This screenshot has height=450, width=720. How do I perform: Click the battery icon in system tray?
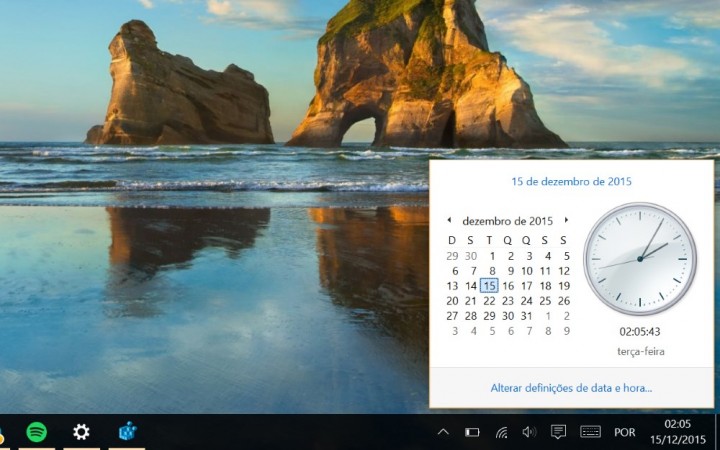[472, 432]
